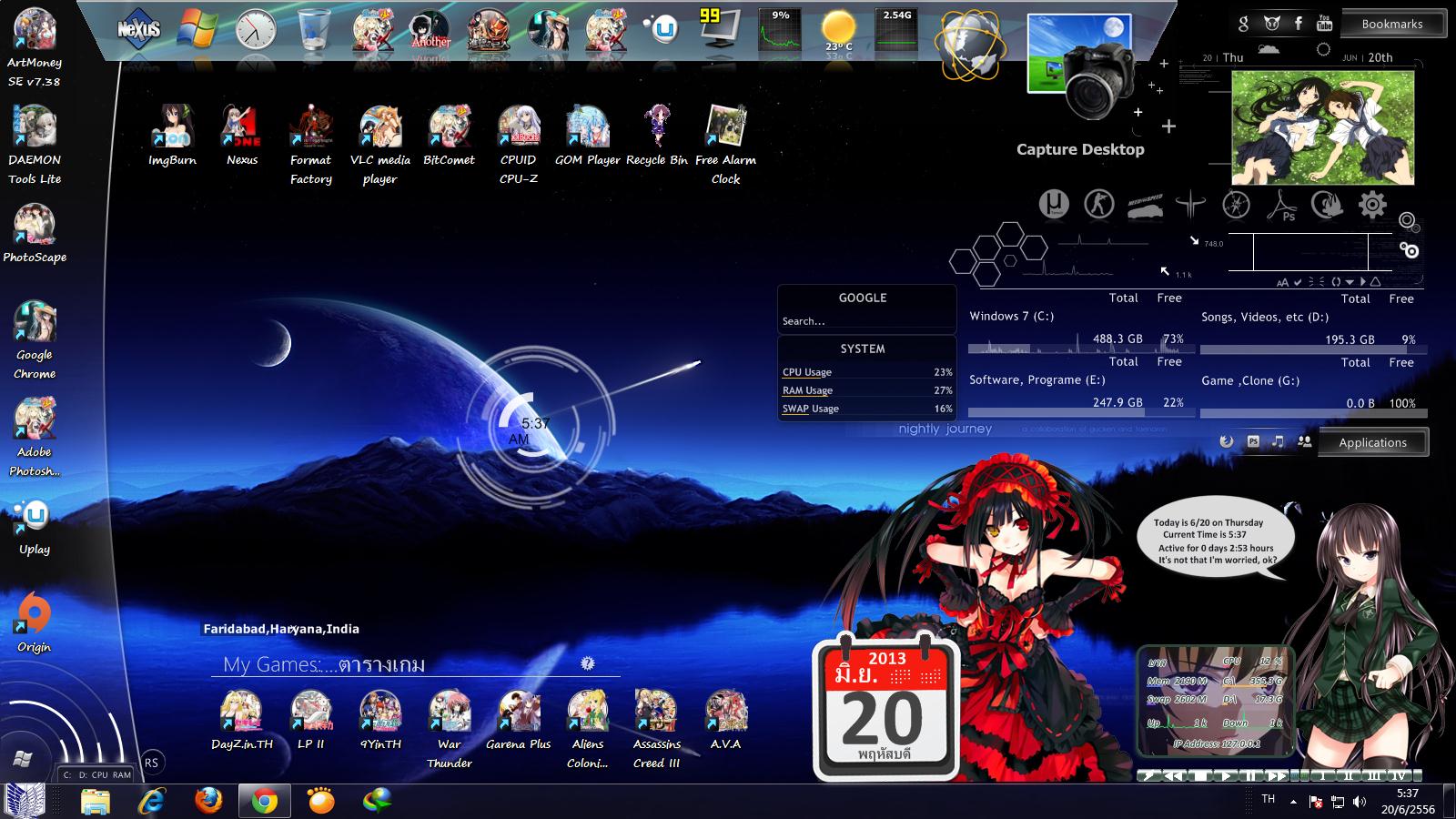The image size is (1456, 819).
Task: Open the CPUID CPU-Z shortcut
Action: pos(519,145)
